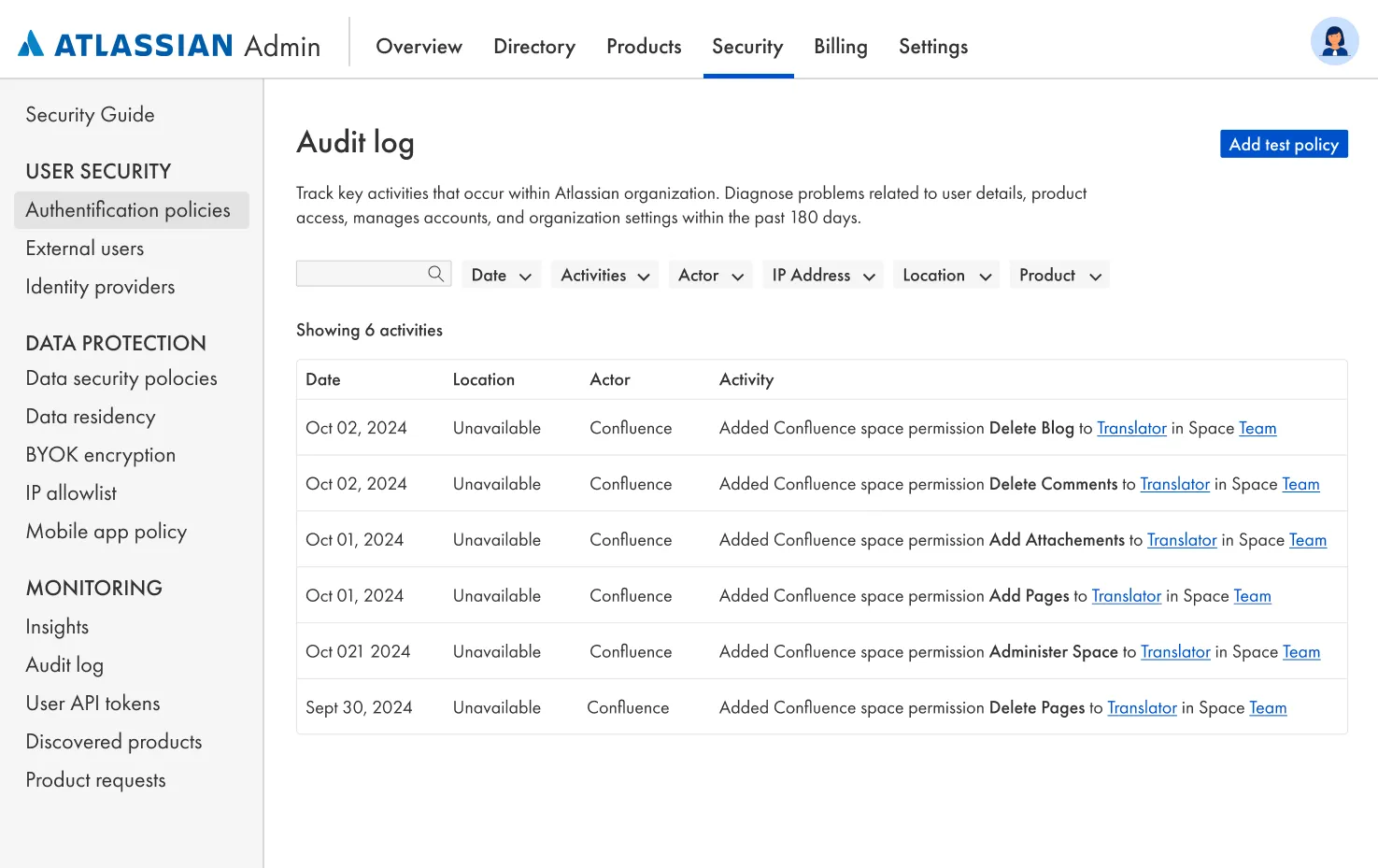The width and height of the screenshot is (1378, 868).
Task: Open the Billing tab
Action: pyautogui.click(x=841, y=47)
